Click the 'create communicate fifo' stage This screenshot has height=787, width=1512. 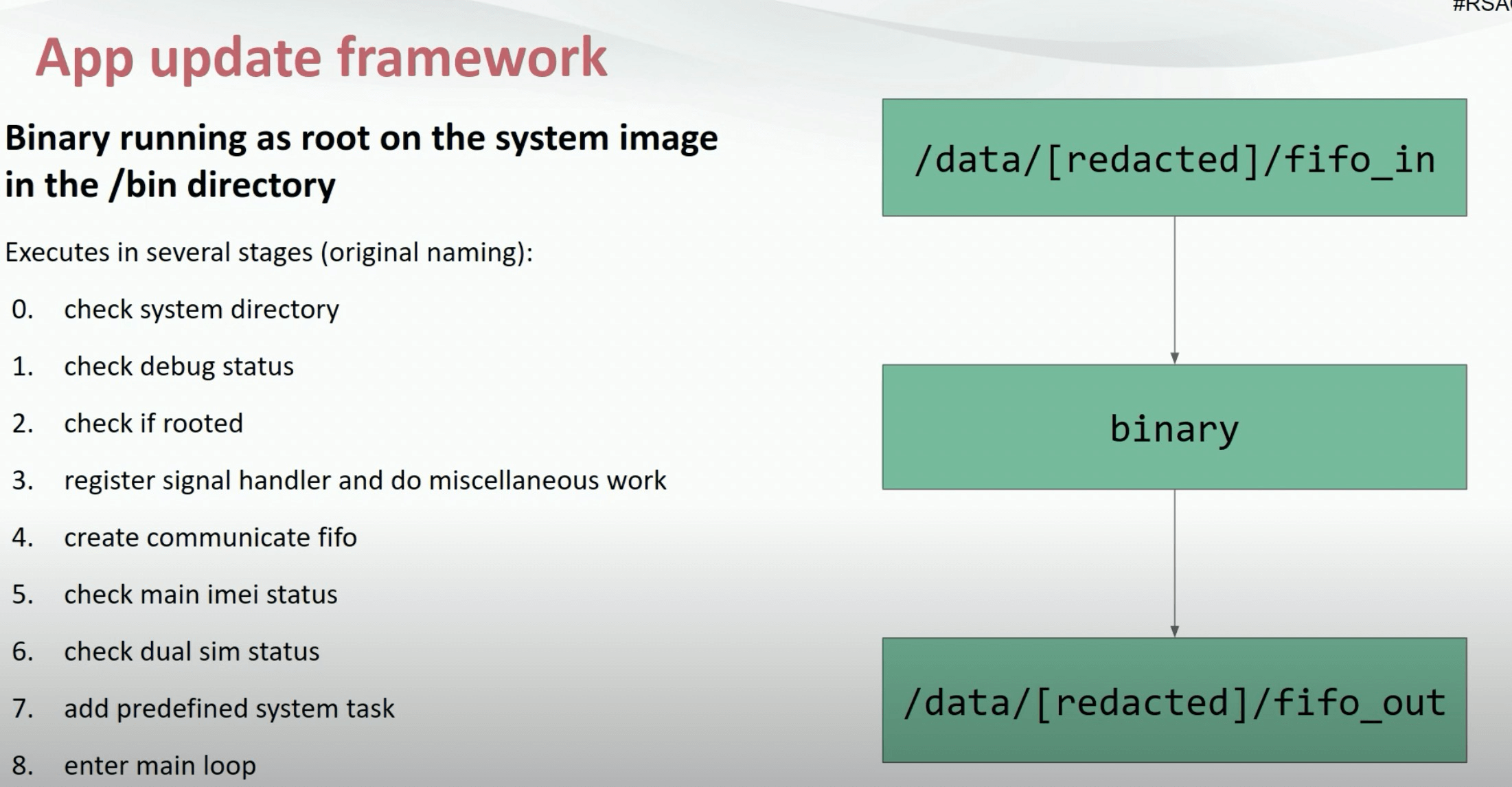coord(210,537)
